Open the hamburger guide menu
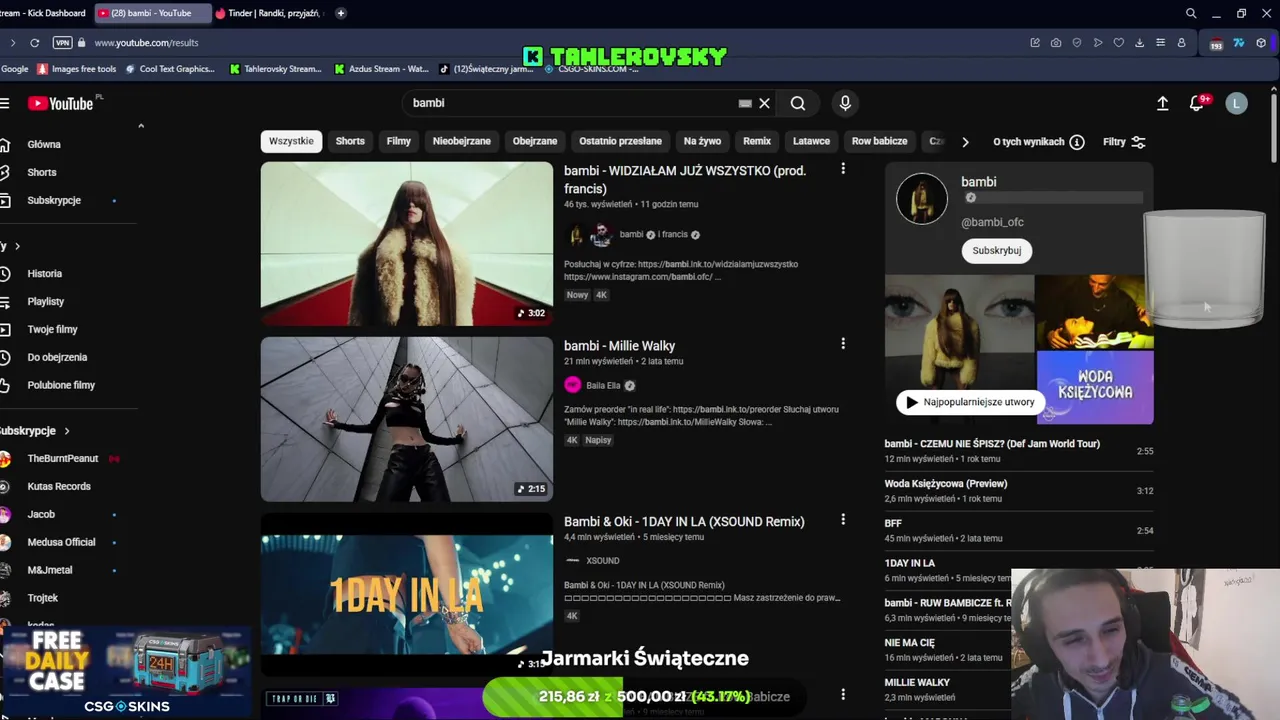Image resolution: width=1280 pixels, height=720 pixels. (5, 103)
